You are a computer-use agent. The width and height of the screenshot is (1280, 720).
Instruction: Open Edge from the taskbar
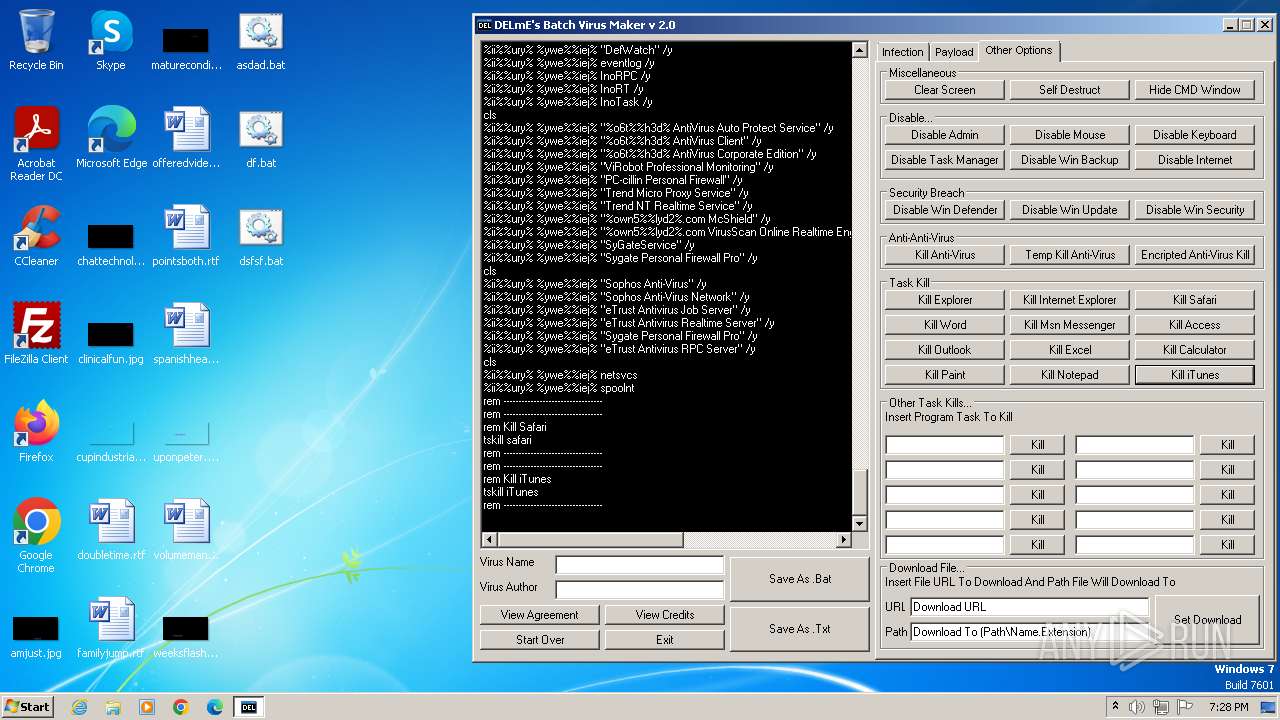tap(215, 707)
